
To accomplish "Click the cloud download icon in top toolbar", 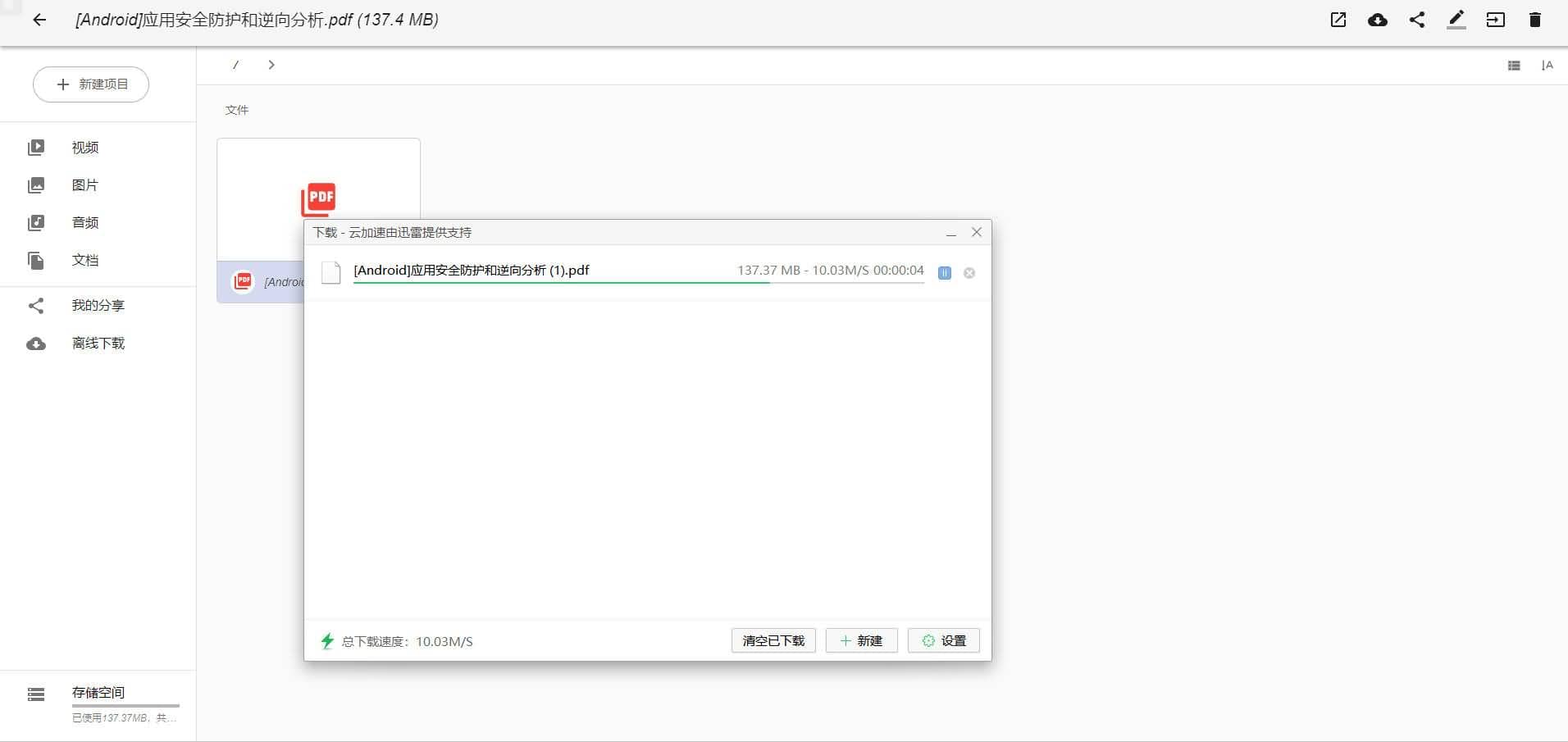I will point(1378,20).
